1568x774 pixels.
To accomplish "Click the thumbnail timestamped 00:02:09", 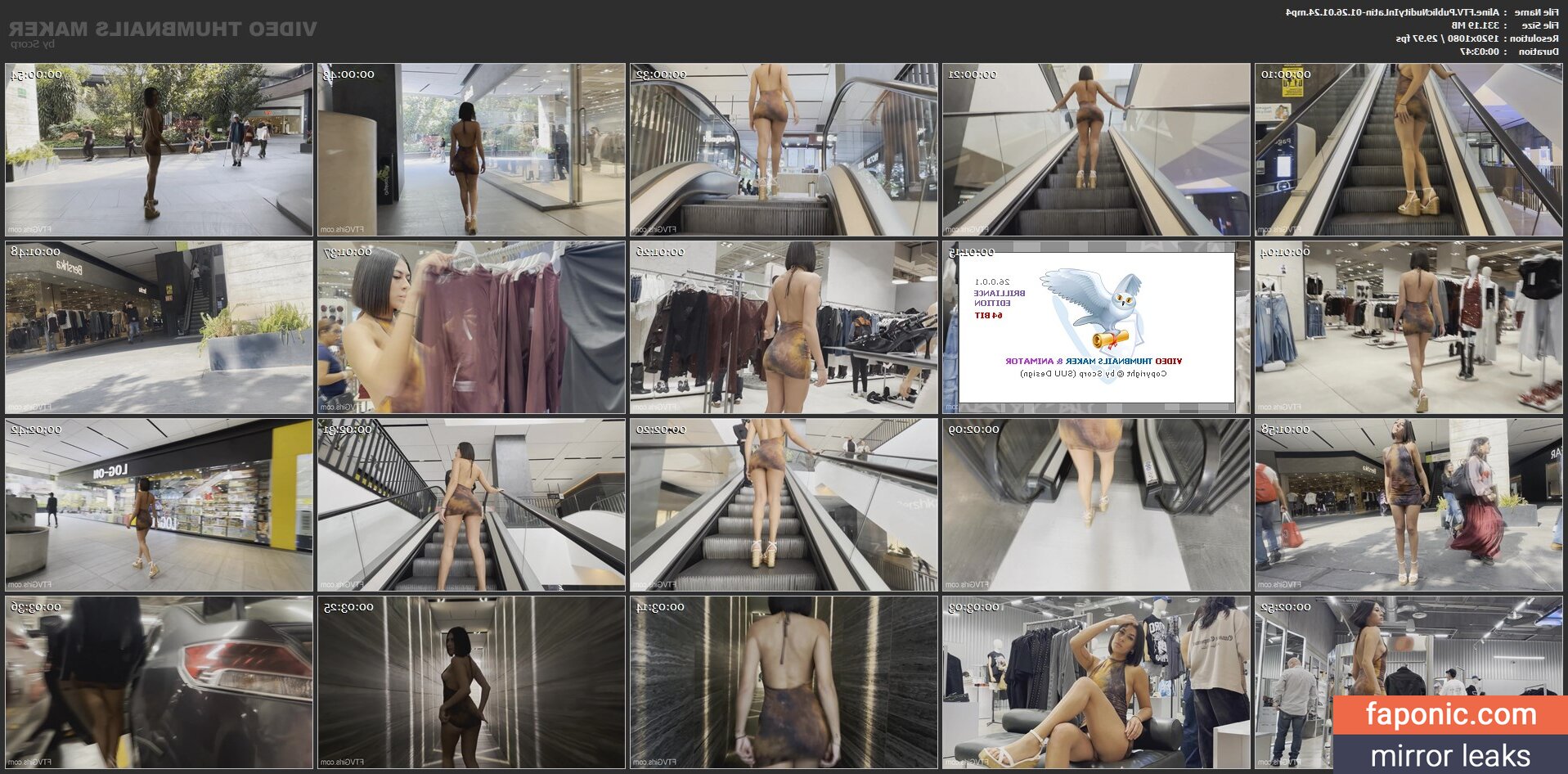I will [1095, 505].
